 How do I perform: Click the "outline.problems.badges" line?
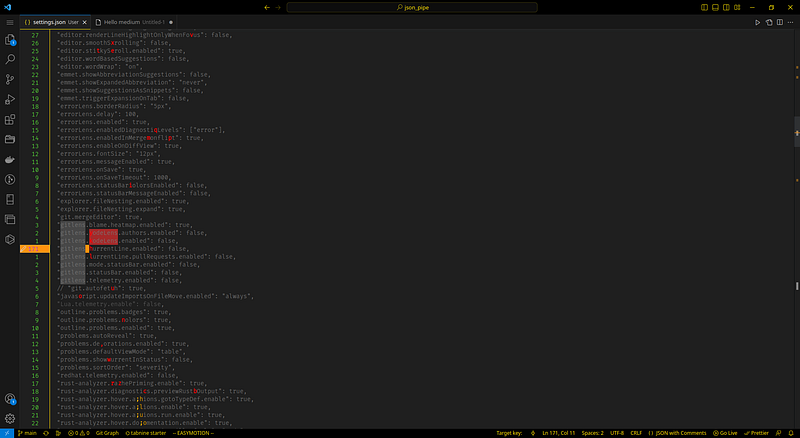coord(114,312)
